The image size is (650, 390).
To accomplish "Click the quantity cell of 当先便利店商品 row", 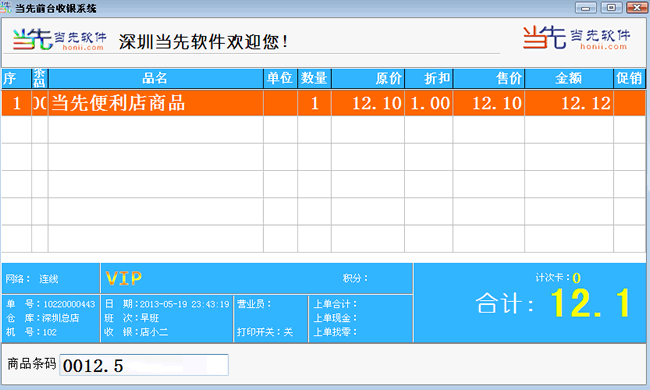I will click(x=314, y=103).
